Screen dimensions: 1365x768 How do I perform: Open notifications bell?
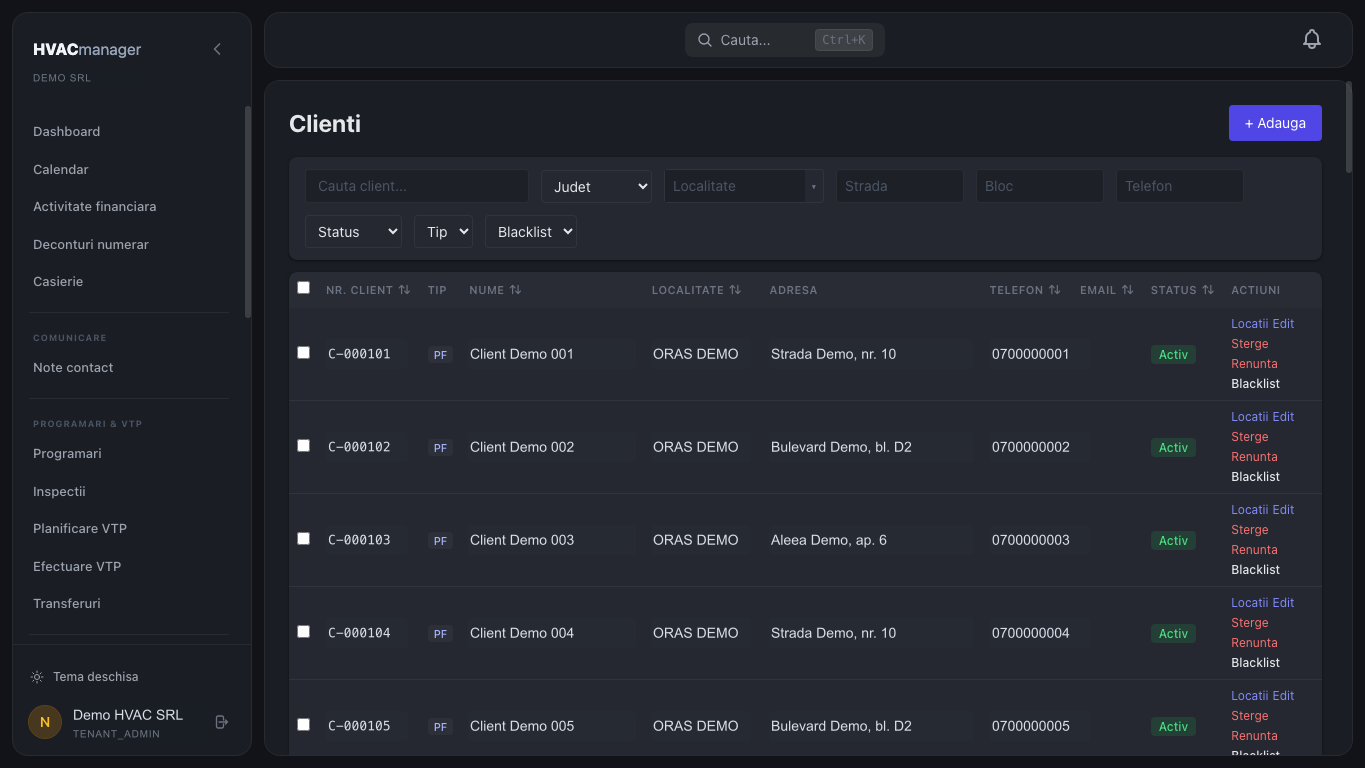click(x=1312, y=39)
